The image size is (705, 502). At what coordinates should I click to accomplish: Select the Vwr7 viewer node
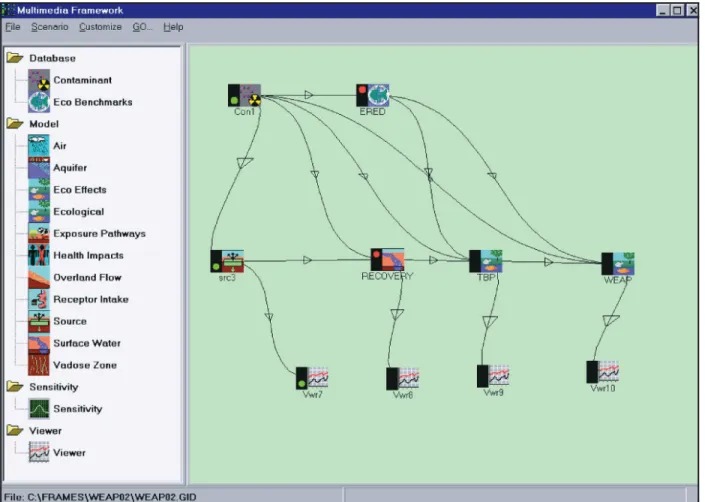point(312,378)
